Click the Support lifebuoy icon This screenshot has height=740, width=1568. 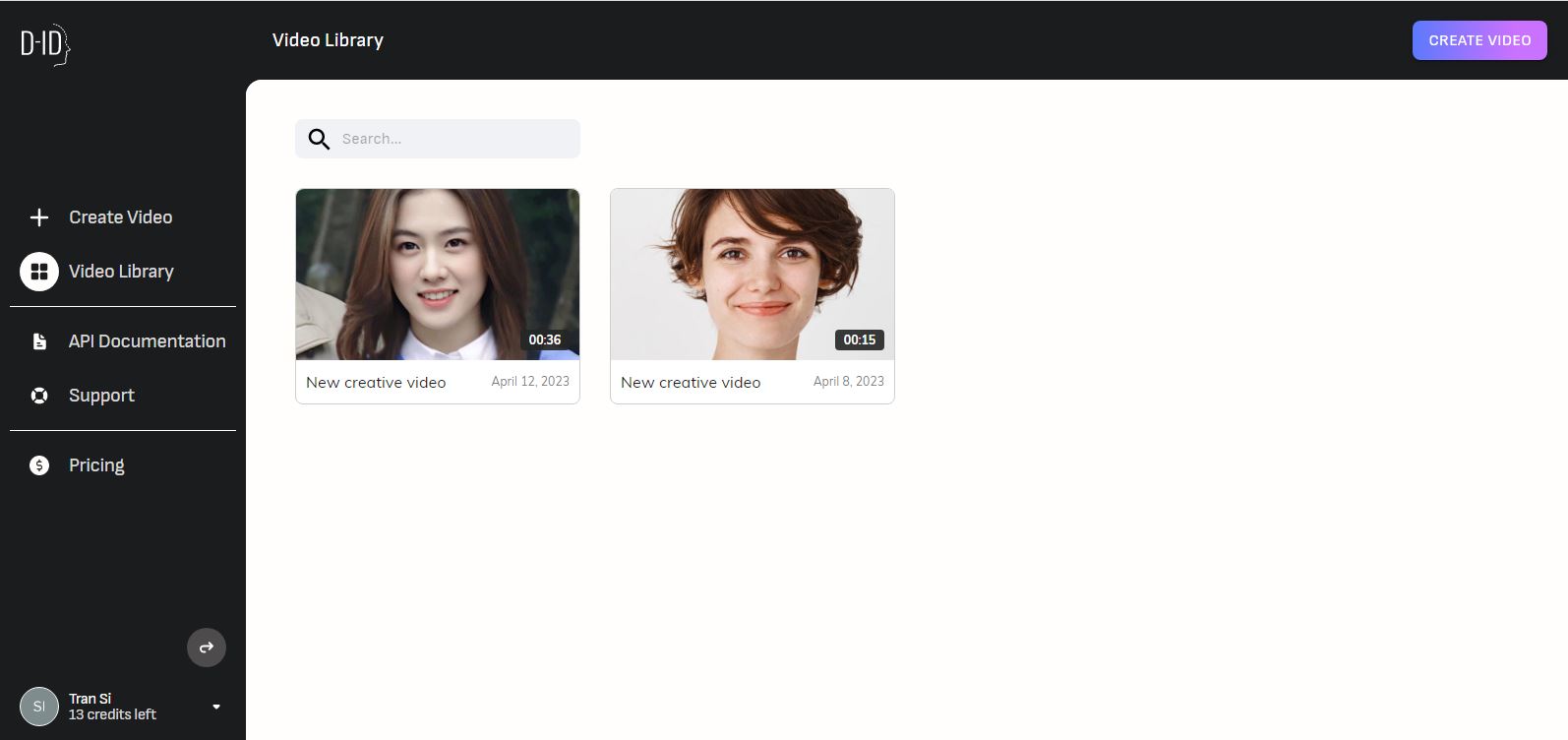[39, 396]
